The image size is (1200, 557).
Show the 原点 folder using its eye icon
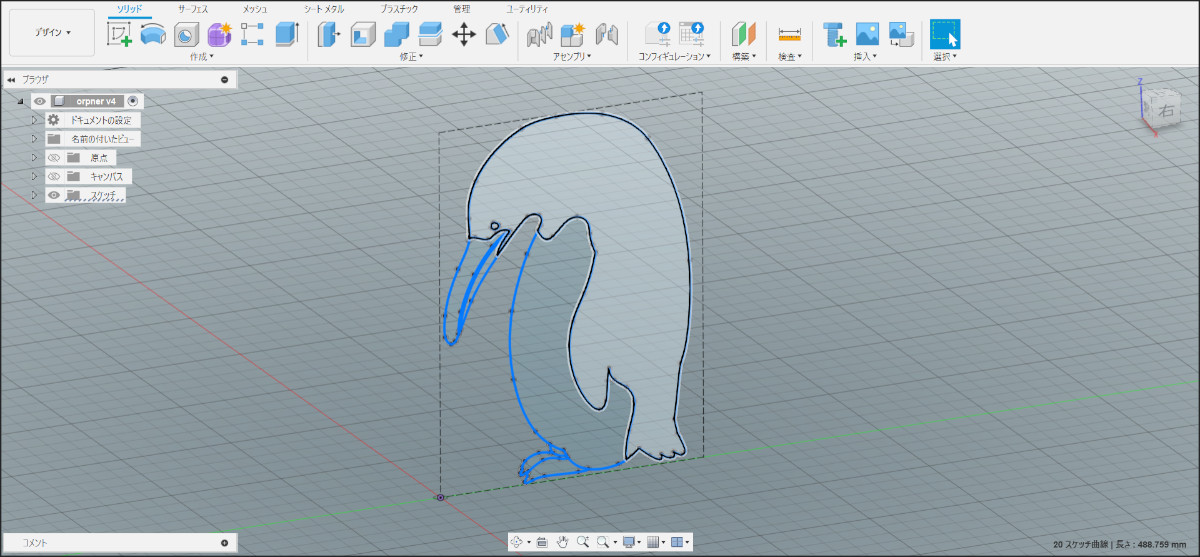click(54, 158)
